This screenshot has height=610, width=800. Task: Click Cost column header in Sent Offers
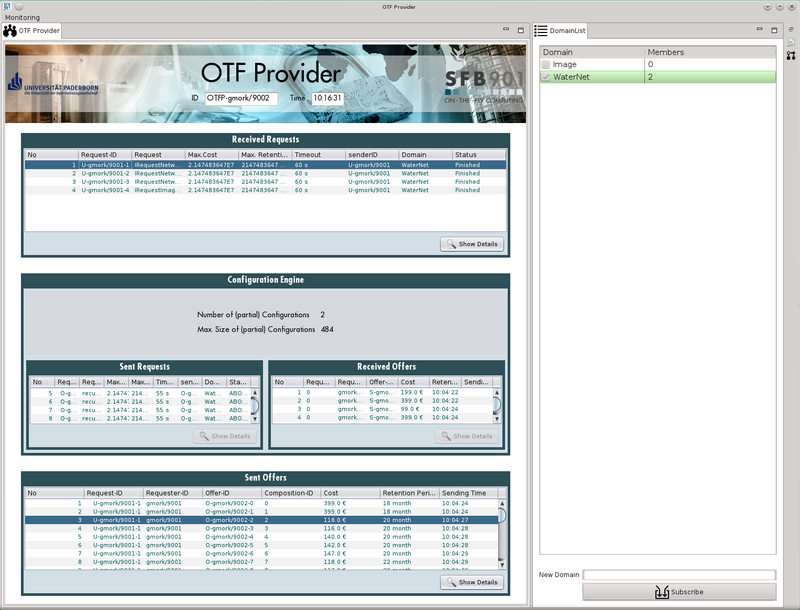pos(351,493)
